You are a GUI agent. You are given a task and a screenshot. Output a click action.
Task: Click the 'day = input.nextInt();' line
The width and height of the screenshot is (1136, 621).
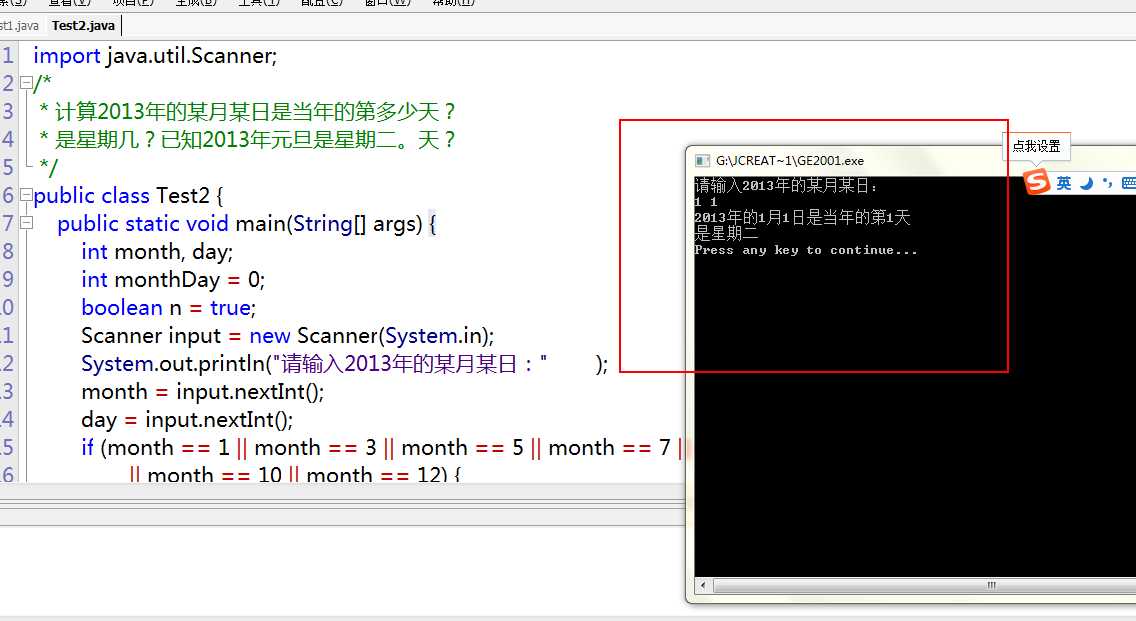tap(187, 420)
